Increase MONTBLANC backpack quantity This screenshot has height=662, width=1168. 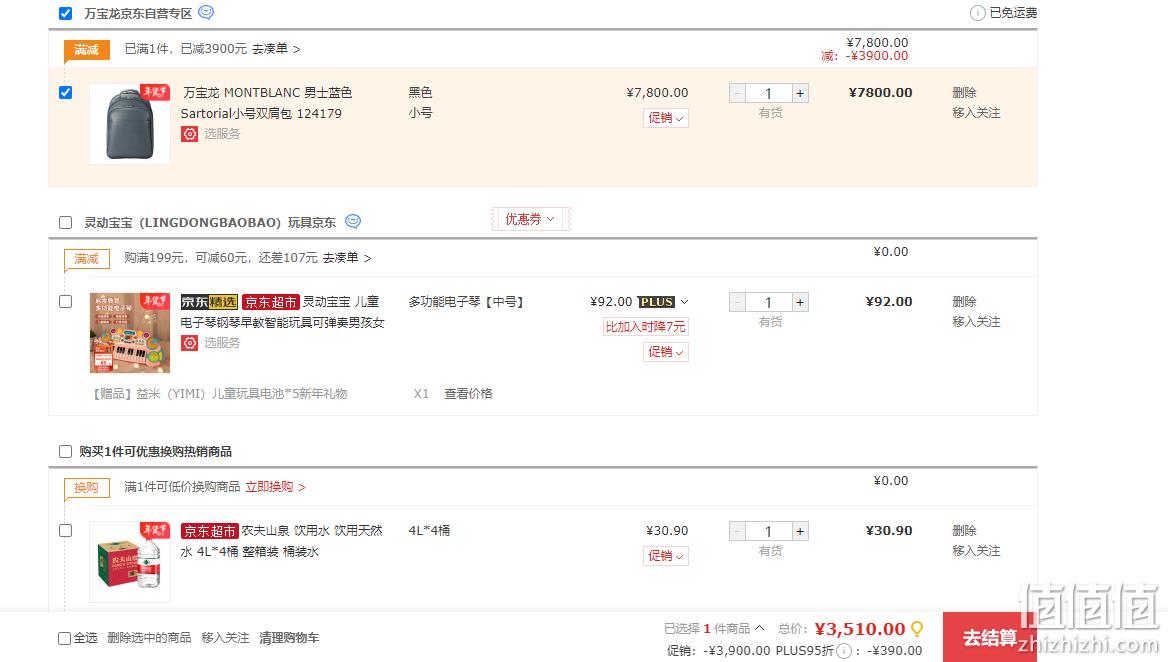click(x=800, y=93)
